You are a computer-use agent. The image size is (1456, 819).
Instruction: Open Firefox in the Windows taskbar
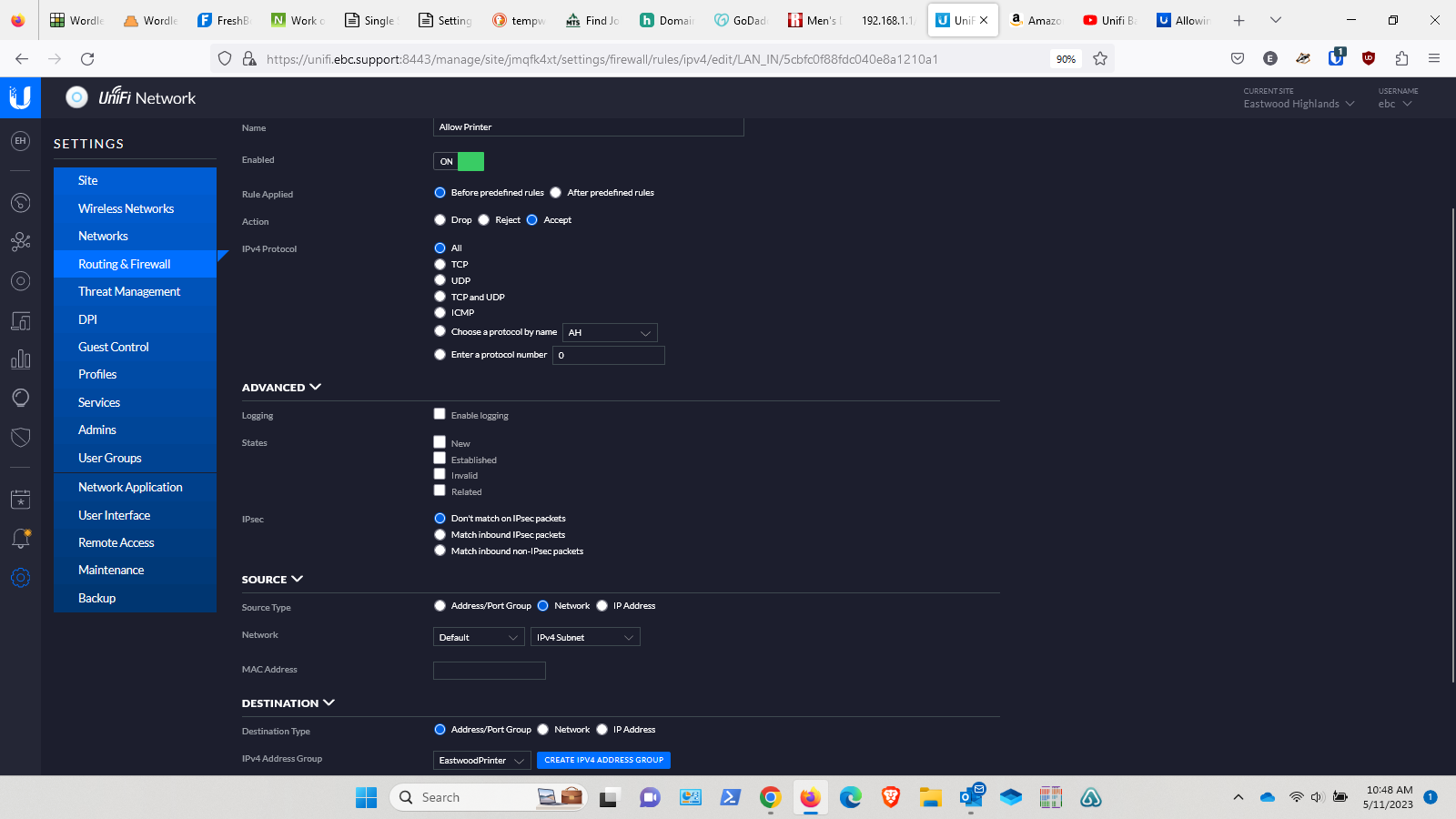pyautogui.click(x=810, y=798)
